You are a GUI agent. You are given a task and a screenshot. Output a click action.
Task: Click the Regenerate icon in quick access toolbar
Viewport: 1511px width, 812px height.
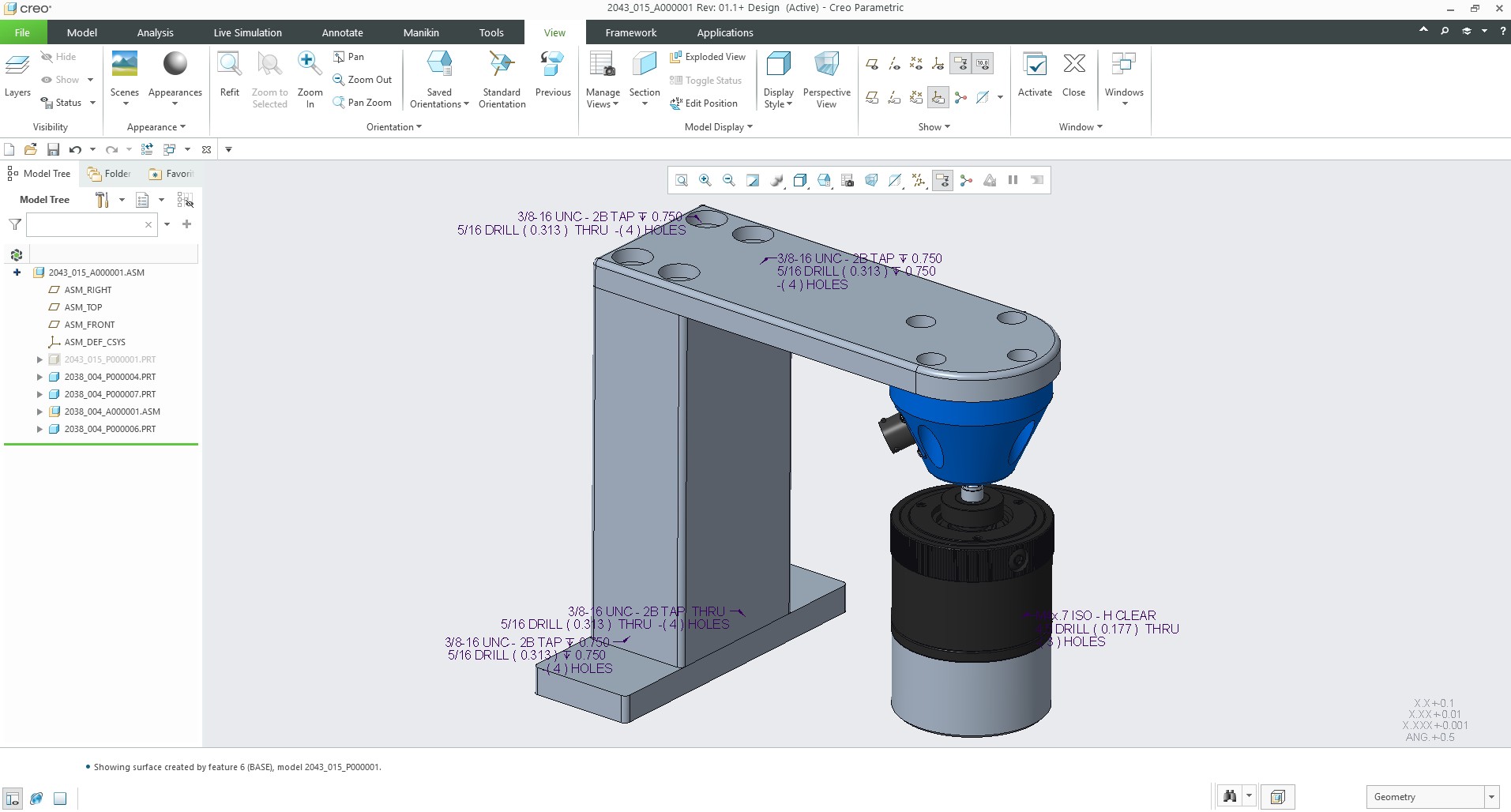click(147, 149)
